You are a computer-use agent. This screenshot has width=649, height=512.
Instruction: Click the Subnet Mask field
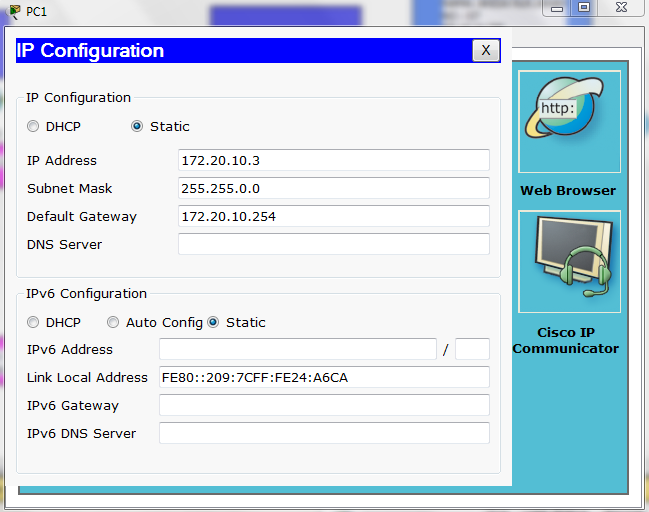pos(334,188)
